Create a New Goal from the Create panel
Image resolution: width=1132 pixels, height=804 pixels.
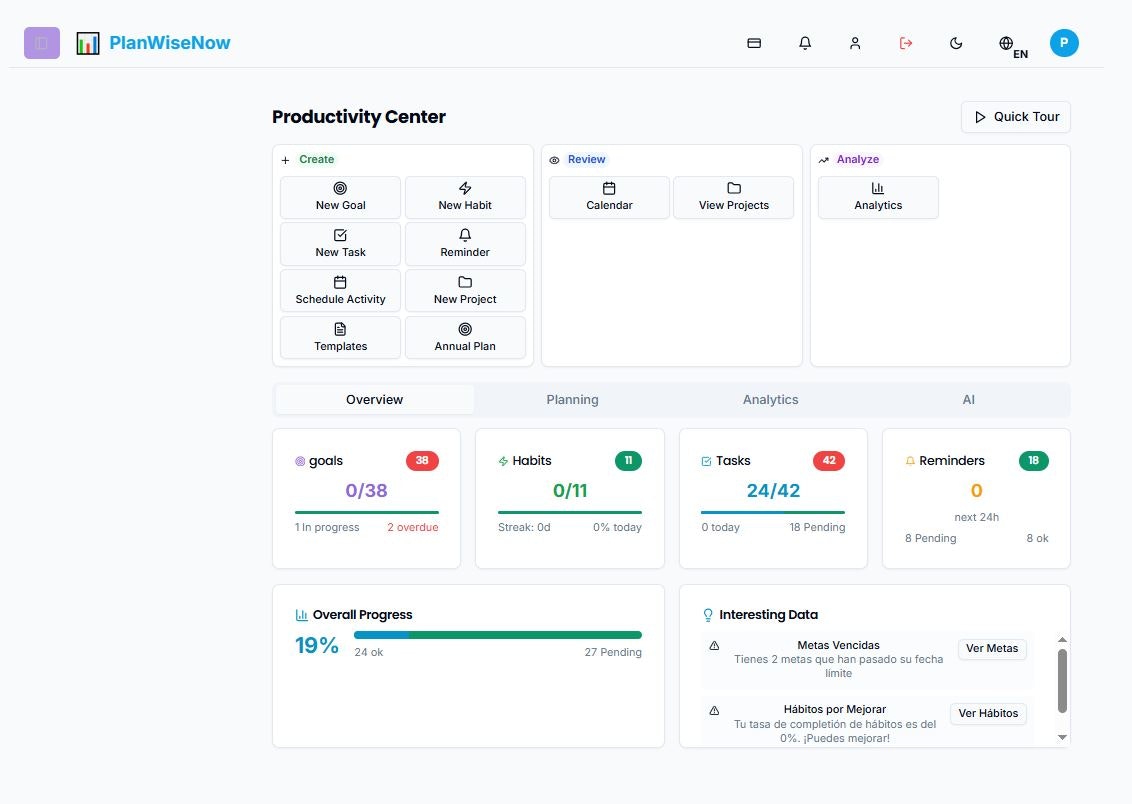coord(340,197)
